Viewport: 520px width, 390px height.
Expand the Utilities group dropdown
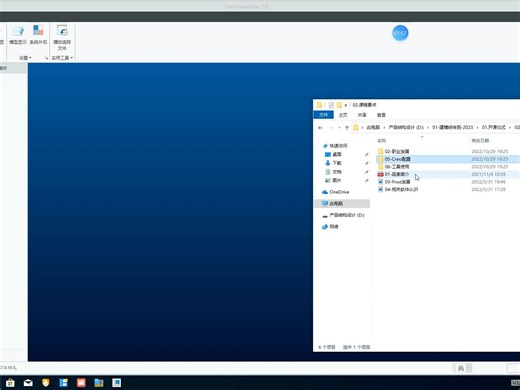tap(62, 58)
